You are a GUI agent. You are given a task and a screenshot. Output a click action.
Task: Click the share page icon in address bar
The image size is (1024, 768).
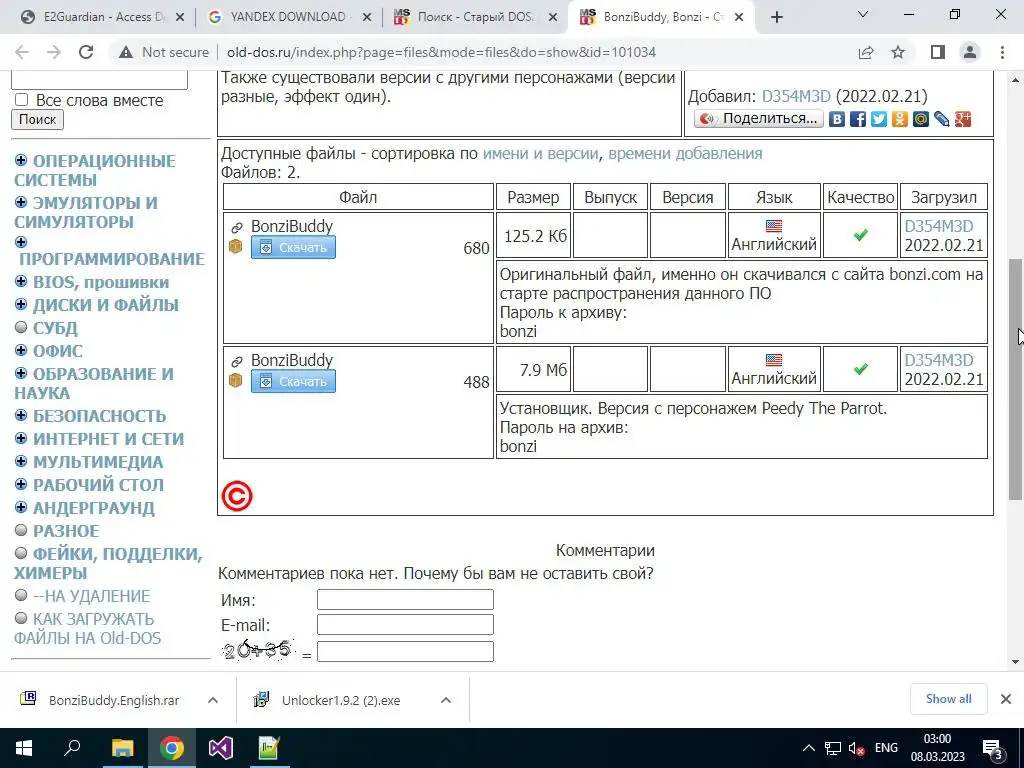coord(866,52)
